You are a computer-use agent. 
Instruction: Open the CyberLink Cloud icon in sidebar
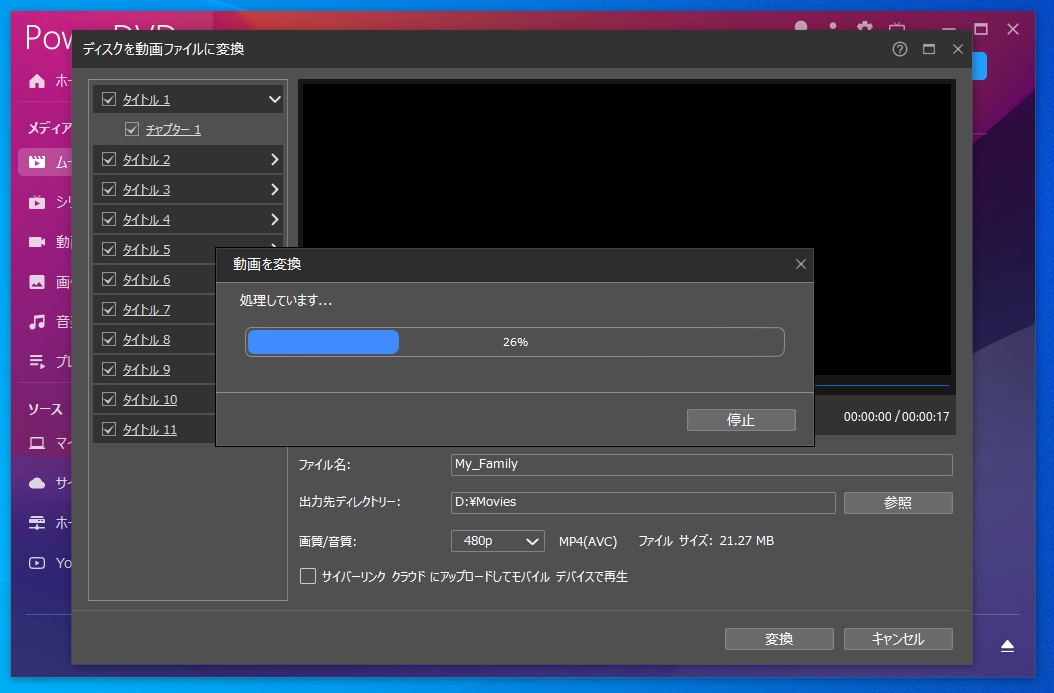coord(37,483)
